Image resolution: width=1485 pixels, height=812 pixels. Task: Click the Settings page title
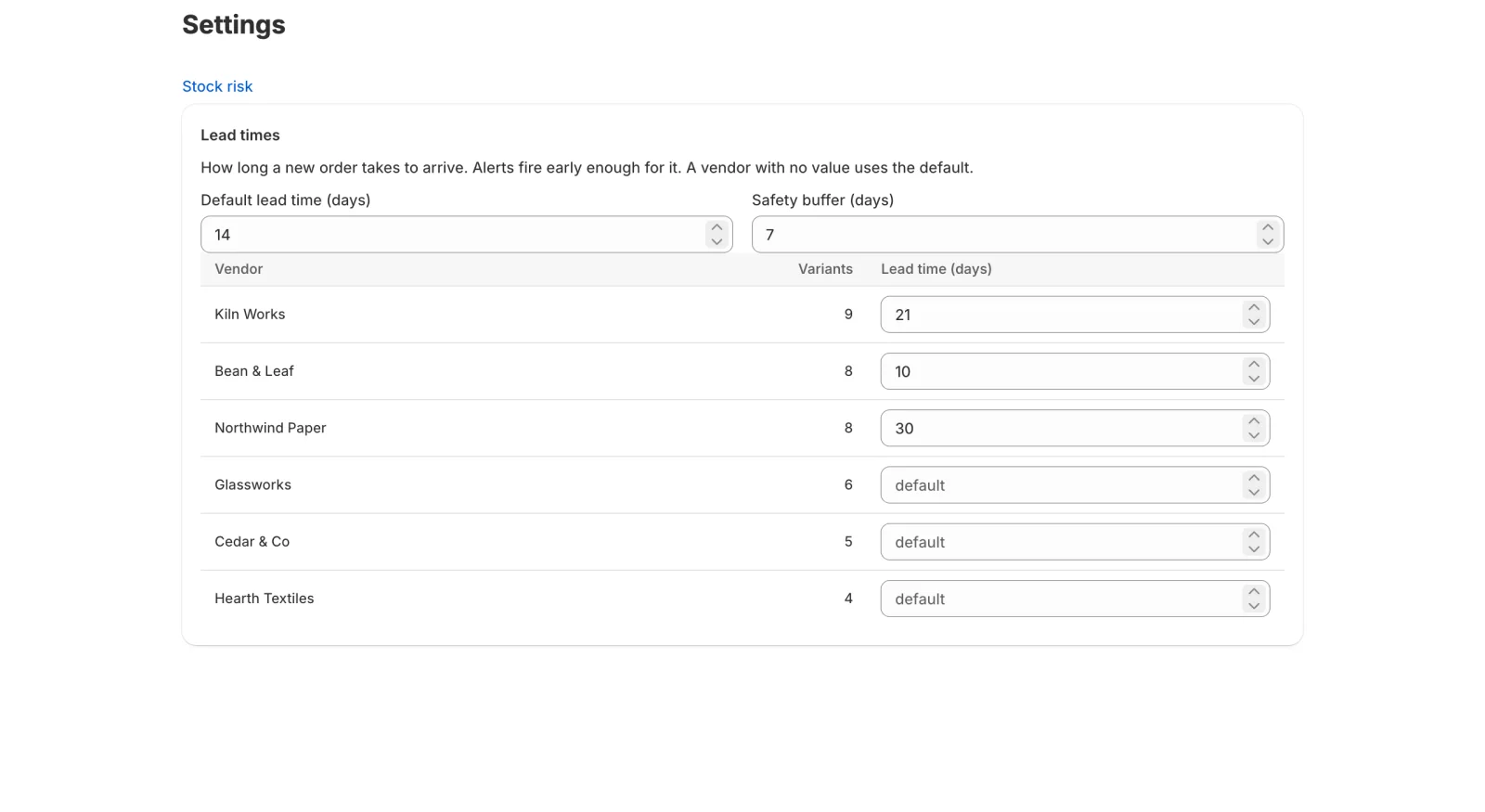tap(234, 25)
